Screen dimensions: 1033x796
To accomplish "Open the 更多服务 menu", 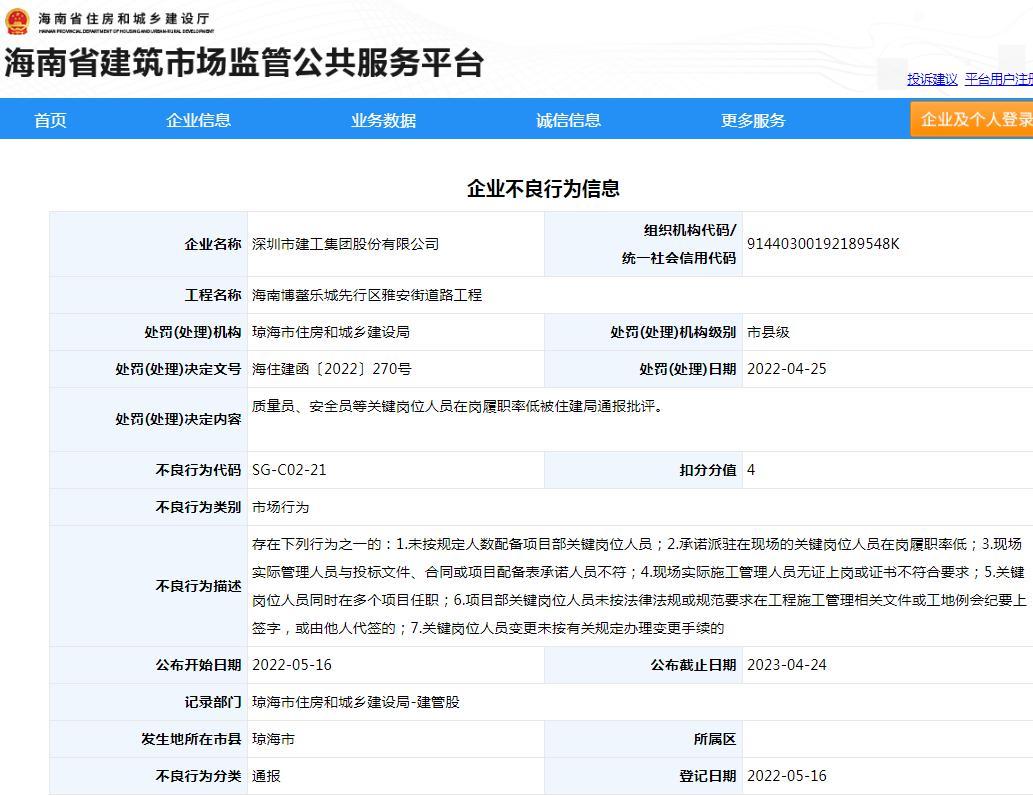I will 753,120.
